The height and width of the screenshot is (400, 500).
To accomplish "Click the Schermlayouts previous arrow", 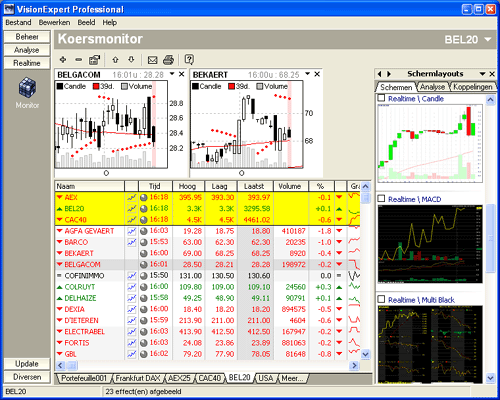I will click(379, 74).
